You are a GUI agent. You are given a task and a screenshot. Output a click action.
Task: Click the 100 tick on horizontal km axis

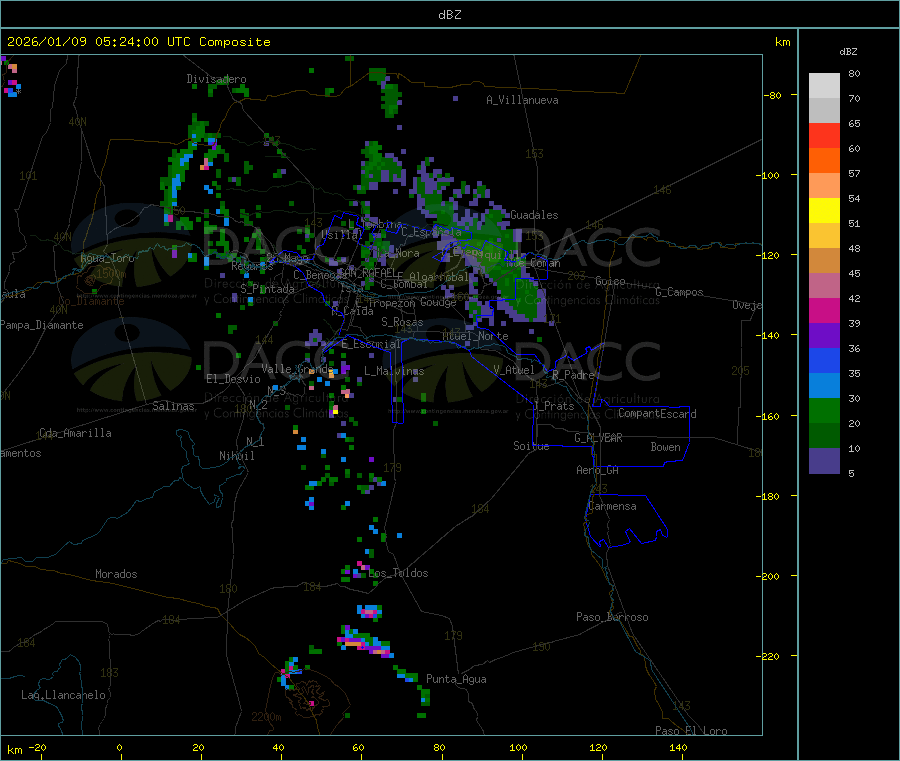518,747
